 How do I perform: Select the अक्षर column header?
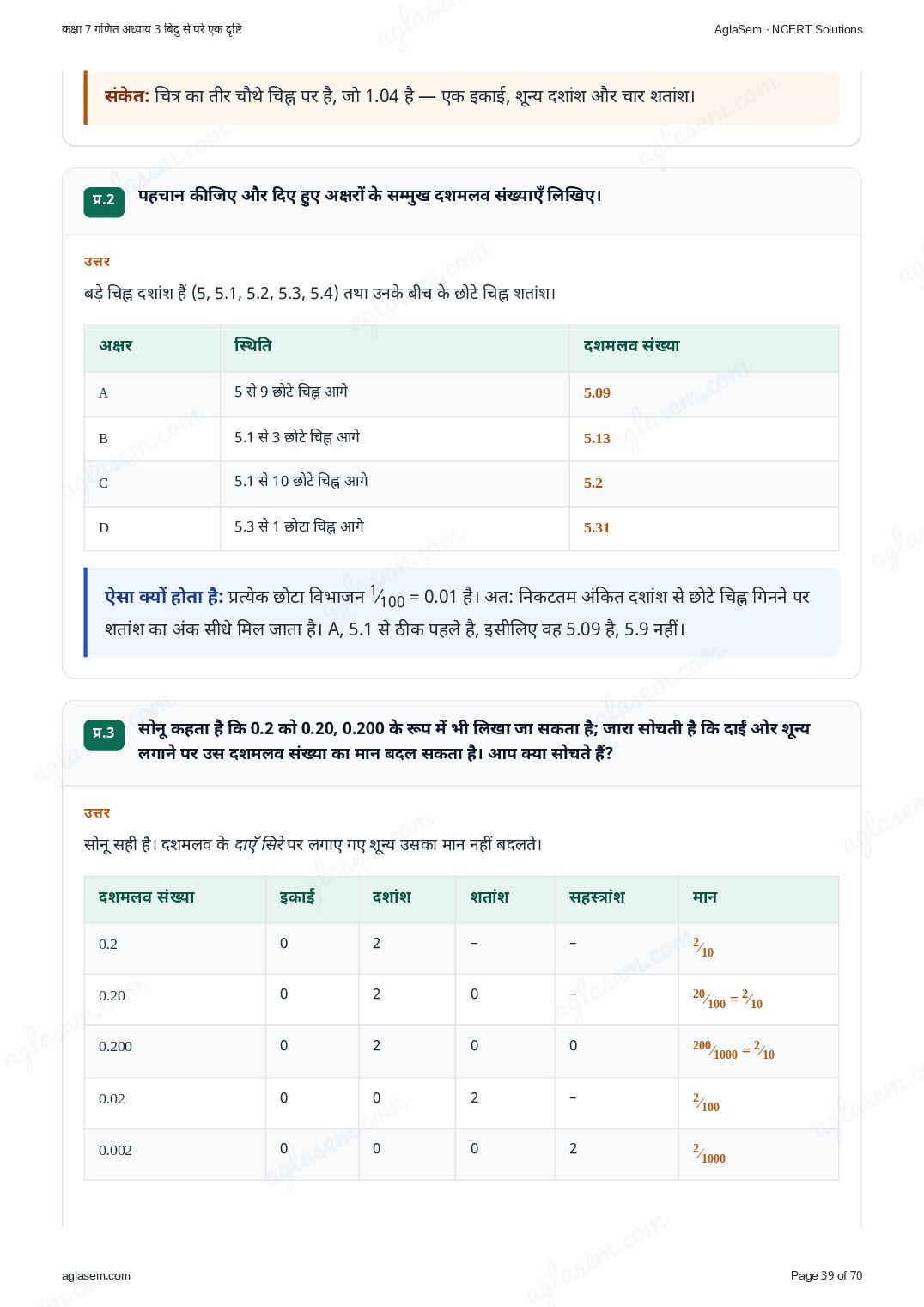point(116,346)
